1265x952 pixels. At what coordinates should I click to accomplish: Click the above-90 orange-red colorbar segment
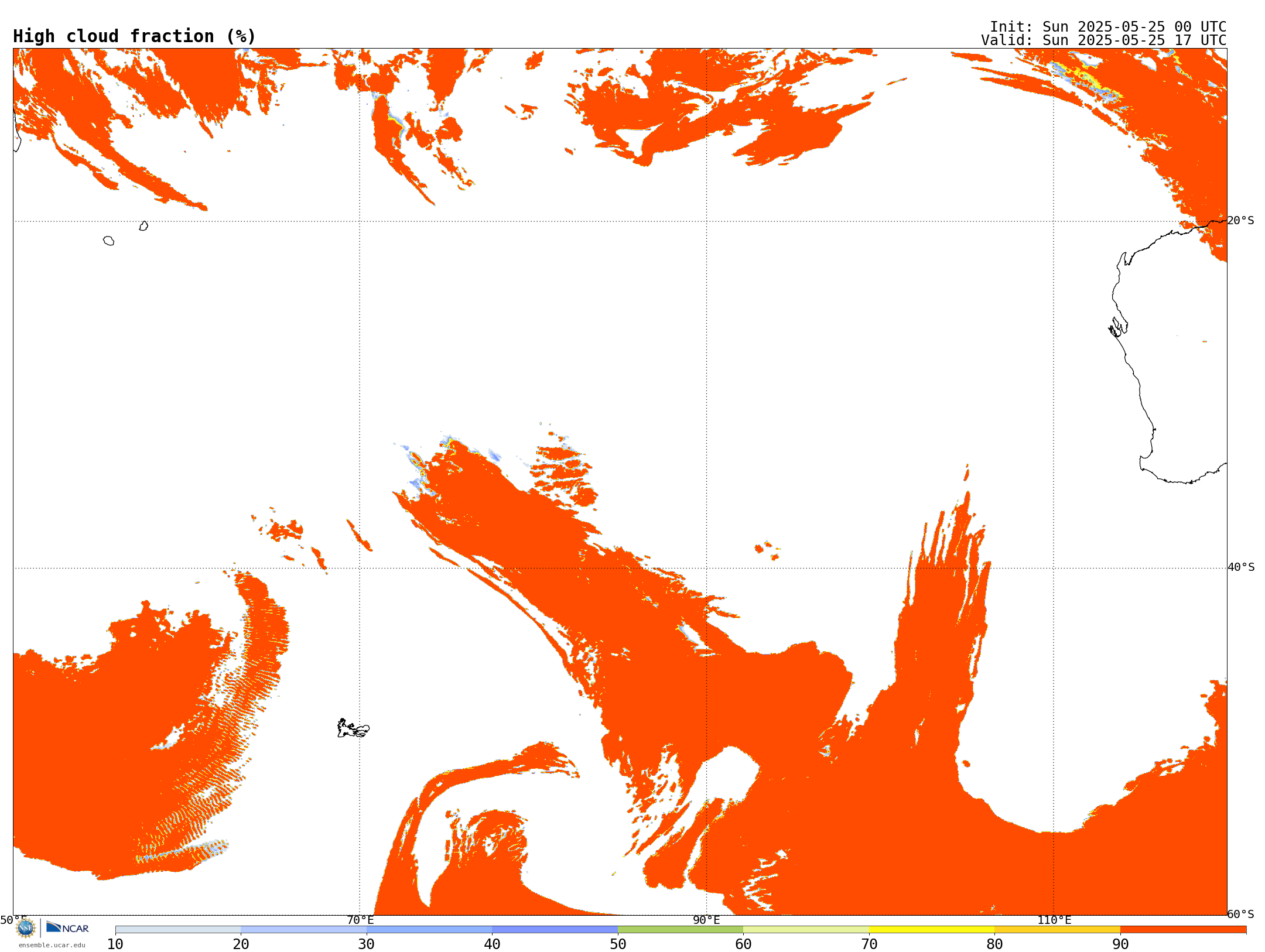tap(1183, 930)
